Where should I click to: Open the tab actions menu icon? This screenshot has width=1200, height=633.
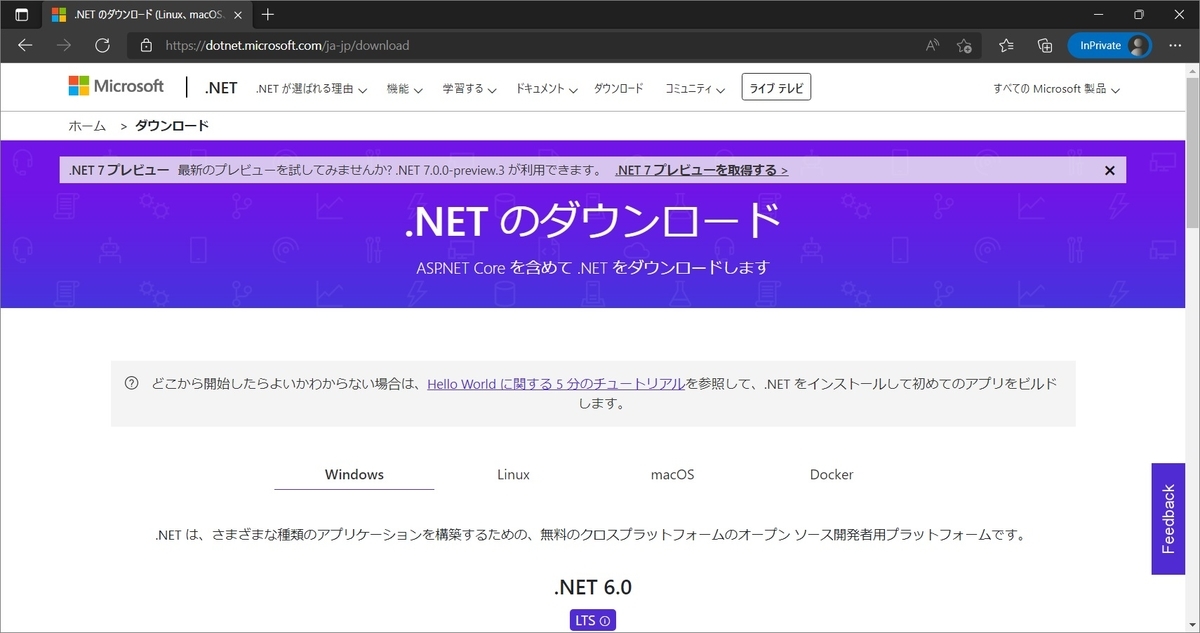[x=22, y=15]
